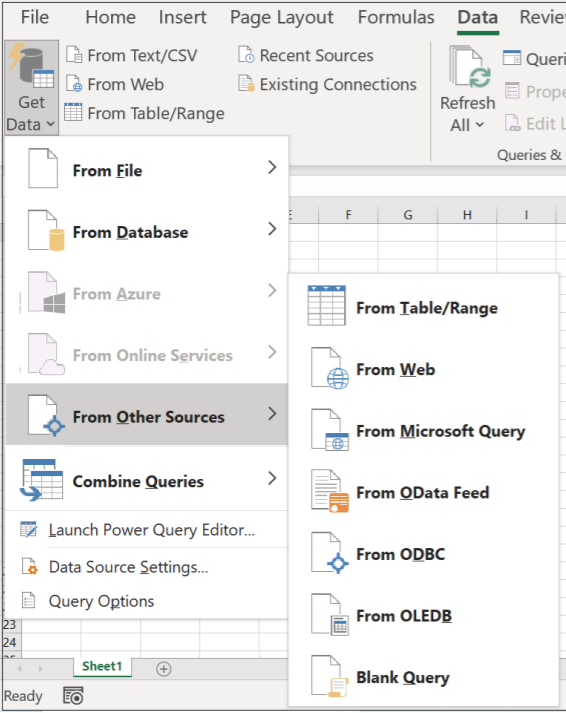Click Existing Connections icon

[246, 84]
